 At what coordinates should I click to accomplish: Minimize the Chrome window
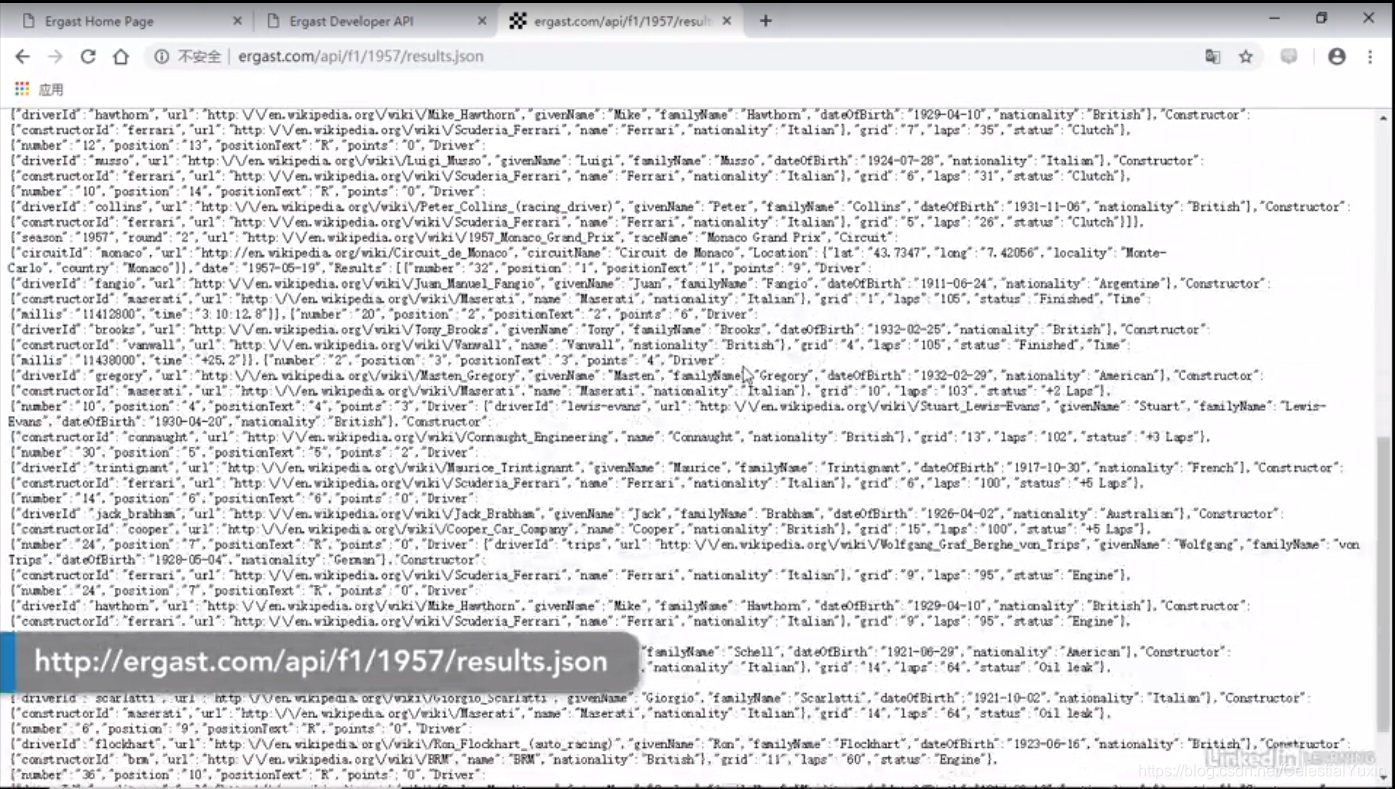(x=1275, y=18)
